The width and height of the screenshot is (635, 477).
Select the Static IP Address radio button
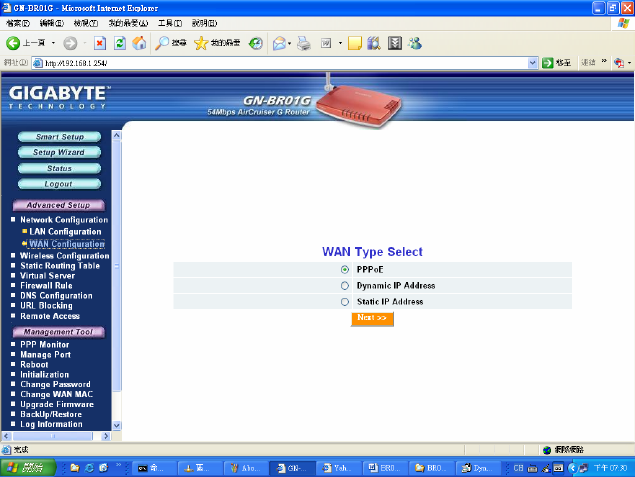tap(345, 302)
